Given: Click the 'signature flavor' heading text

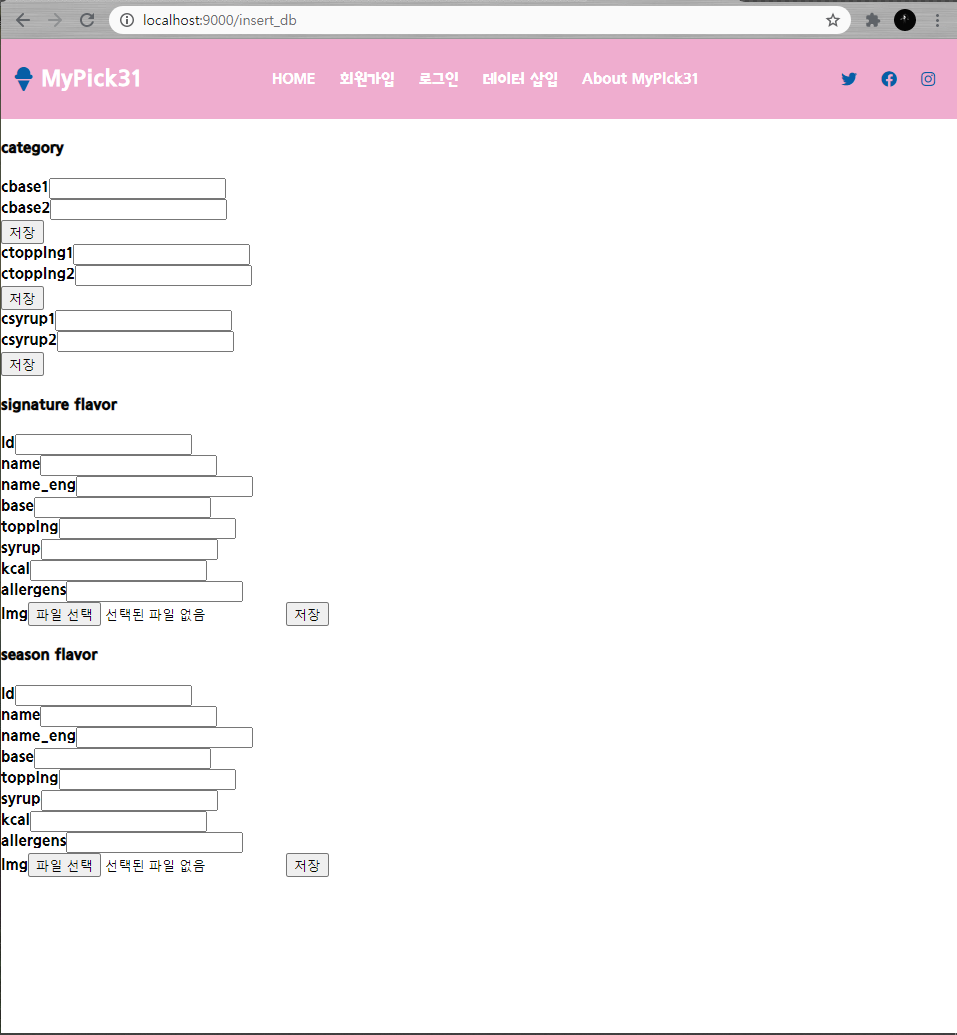Looking at the screenshot, I should 59,405.
